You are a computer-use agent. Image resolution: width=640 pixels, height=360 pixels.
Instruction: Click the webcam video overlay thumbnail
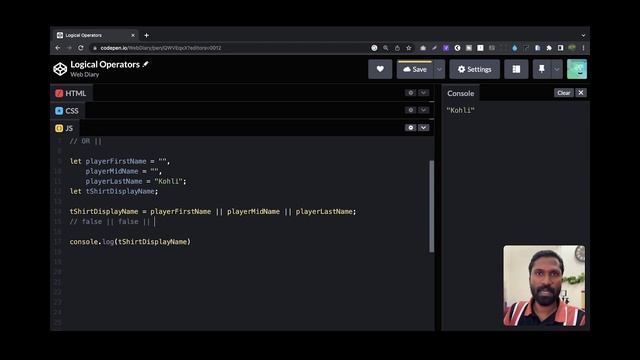pyautogui.click(x=544, y=286)
